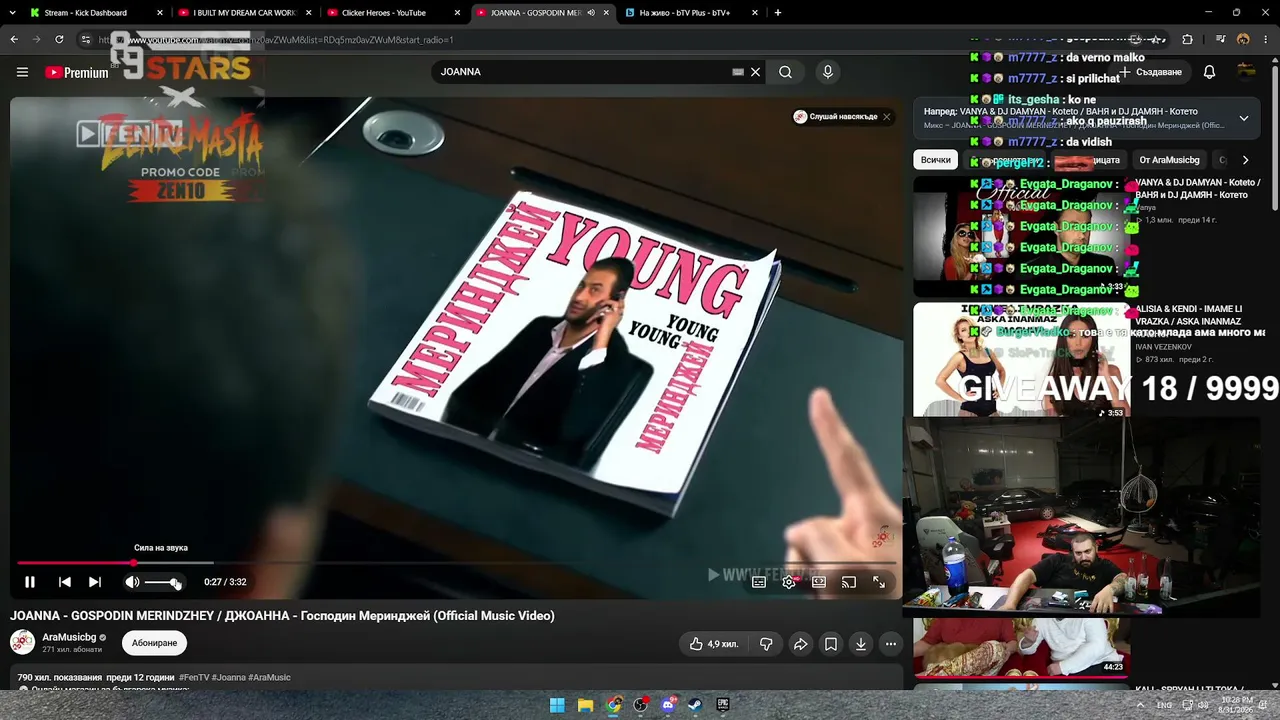Open the AraMusicbg channel avatar
The width and height of the screenshot is (1280, 720).
(x=22, y=642)
